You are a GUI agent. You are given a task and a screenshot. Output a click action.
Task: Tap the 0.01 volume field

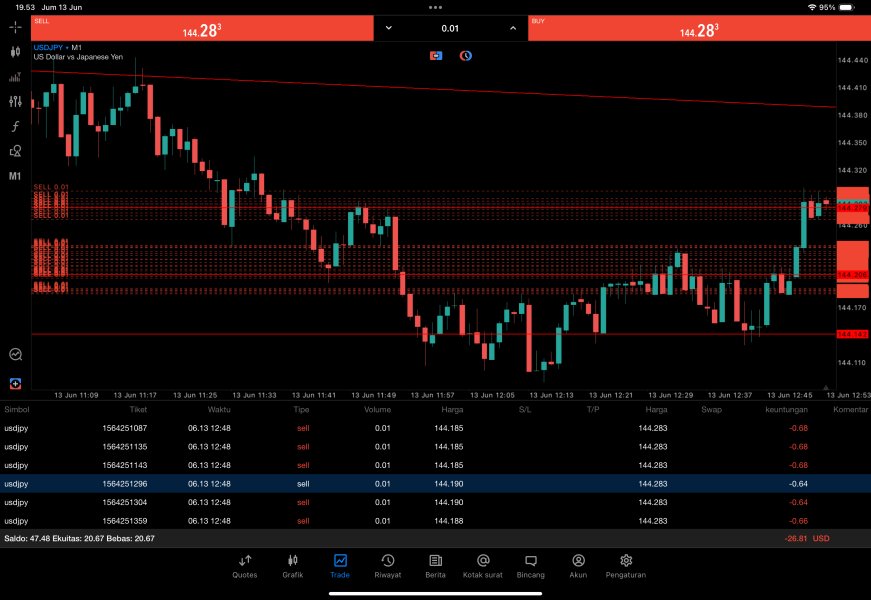tap(450, 28)
